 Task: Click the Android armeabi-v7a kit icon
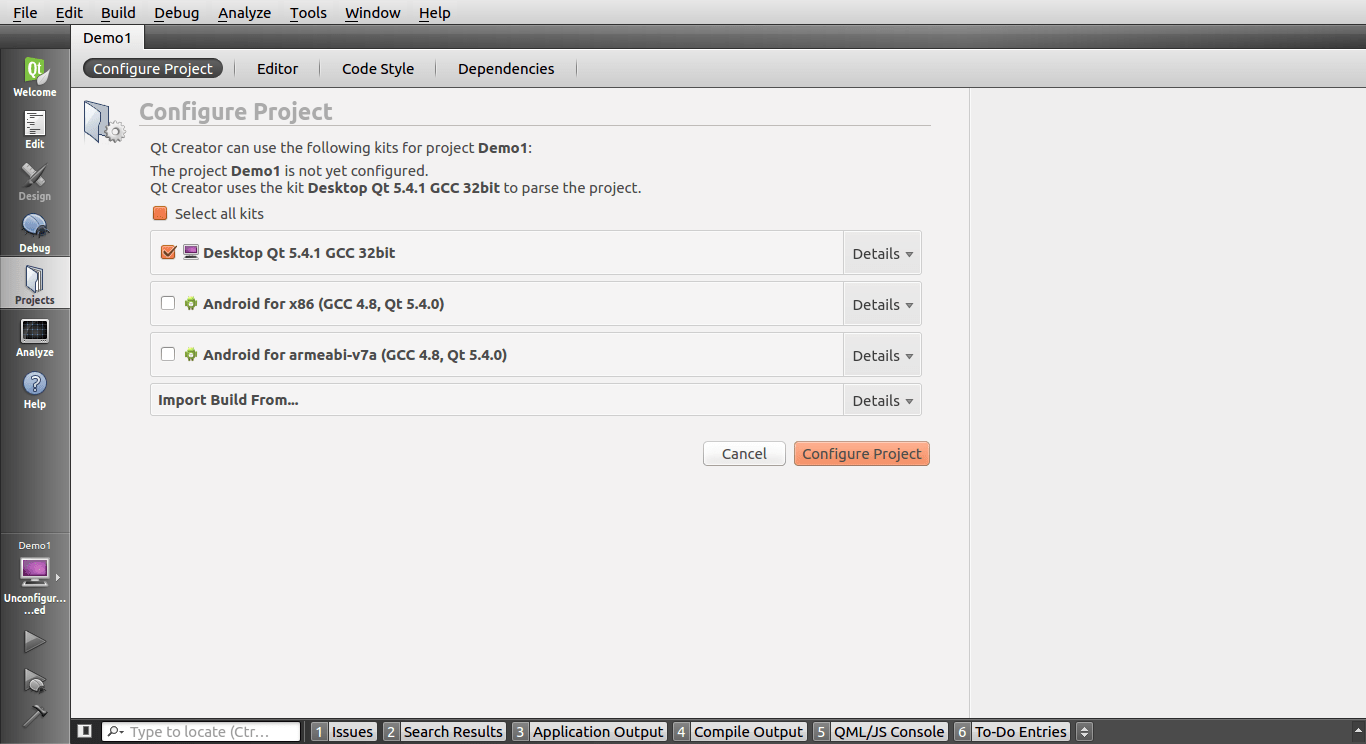(191, 355)
